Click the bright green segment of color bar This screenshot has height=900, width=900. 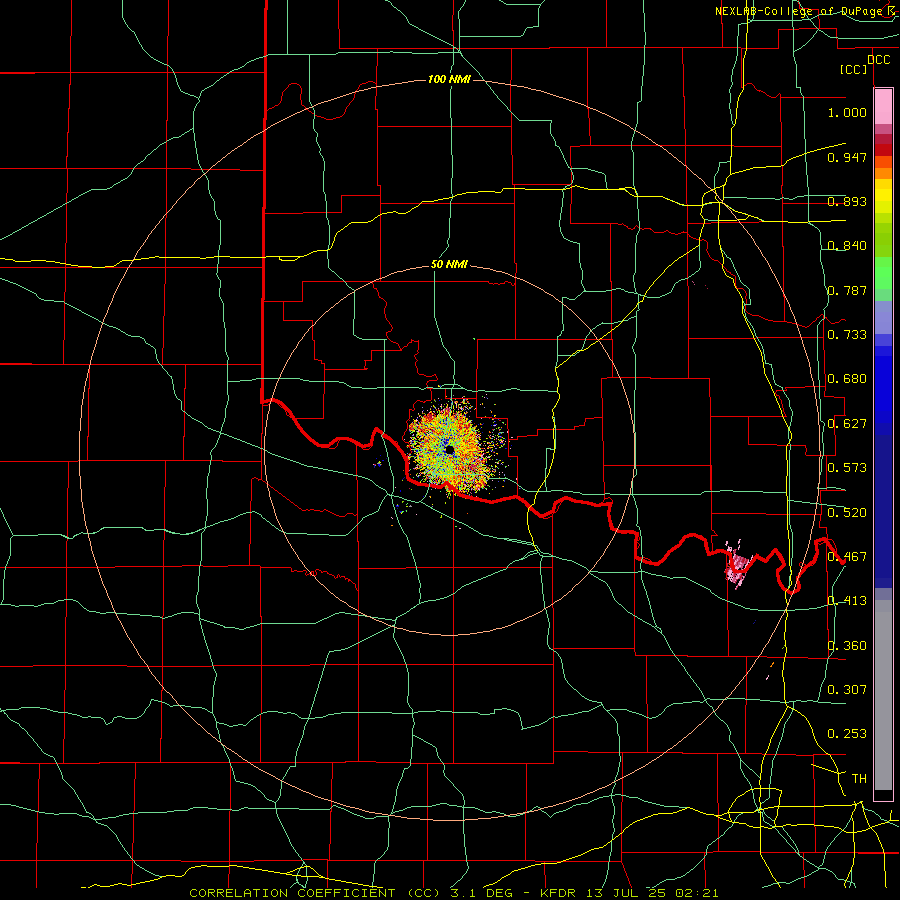[x=883, y=274]
